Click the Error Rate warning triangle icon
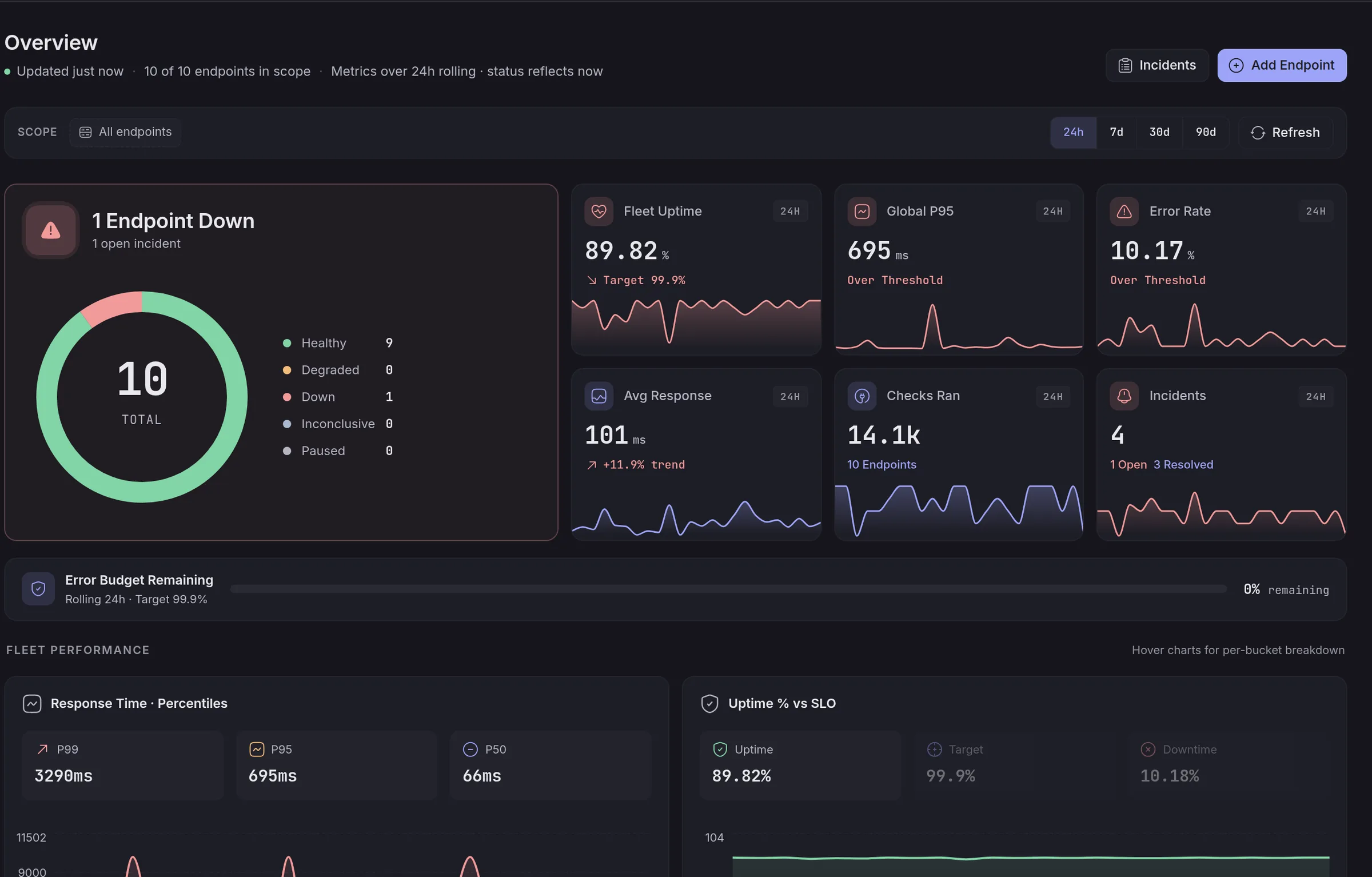Screen dimensions: 1372x877 (1124, 212)
